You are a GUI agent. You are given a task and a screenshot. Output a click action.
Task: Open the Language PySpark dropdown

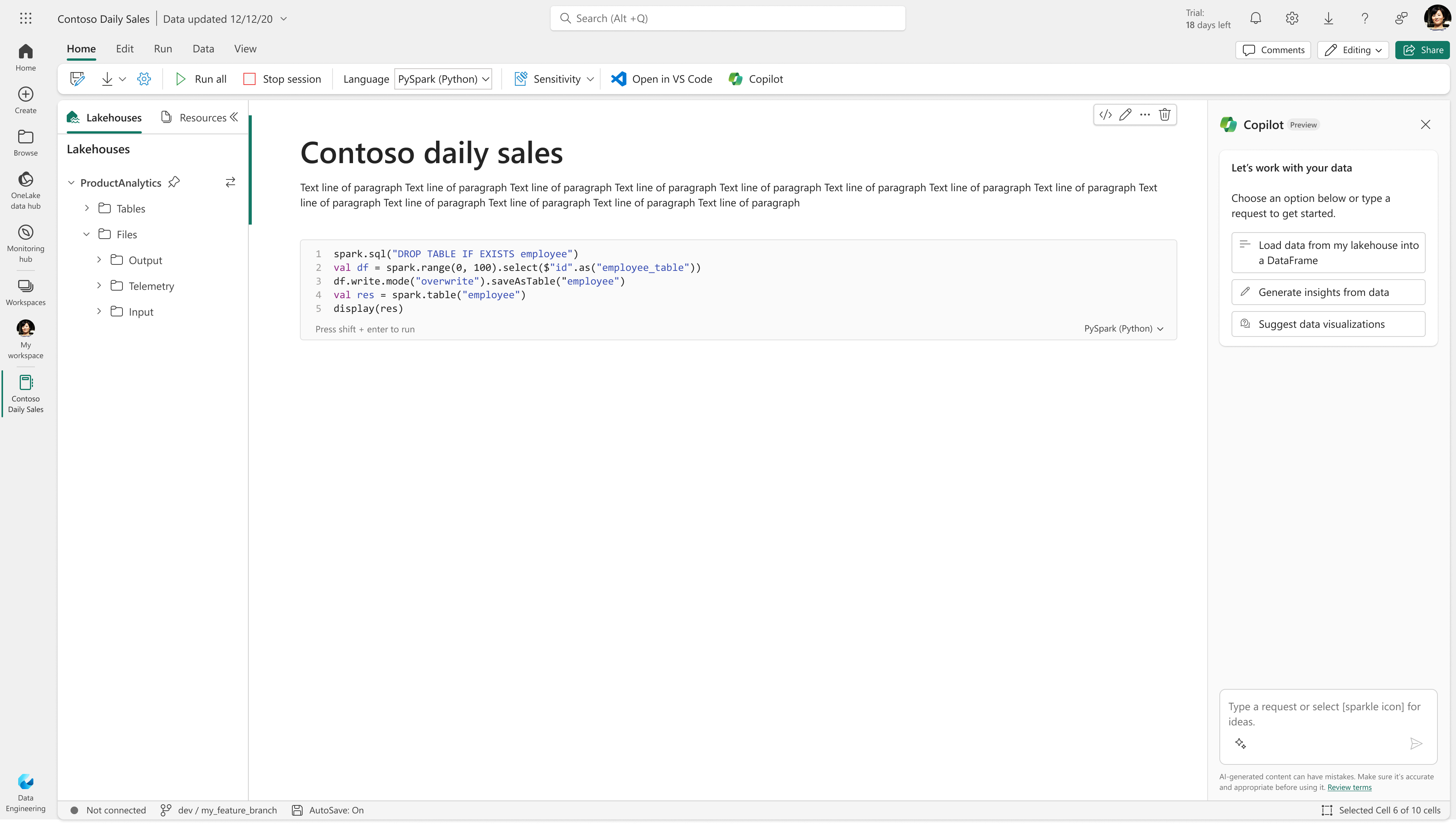tap(443, 79)
